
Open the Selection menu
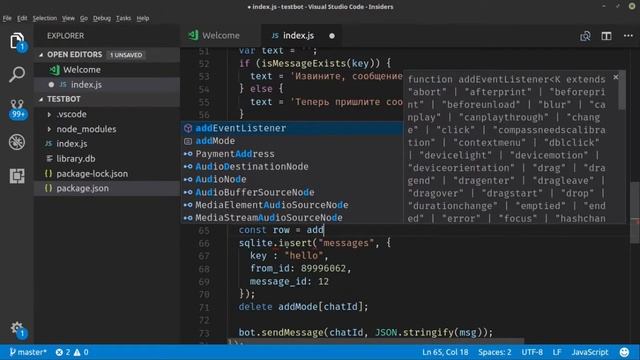tap(44, 18)
